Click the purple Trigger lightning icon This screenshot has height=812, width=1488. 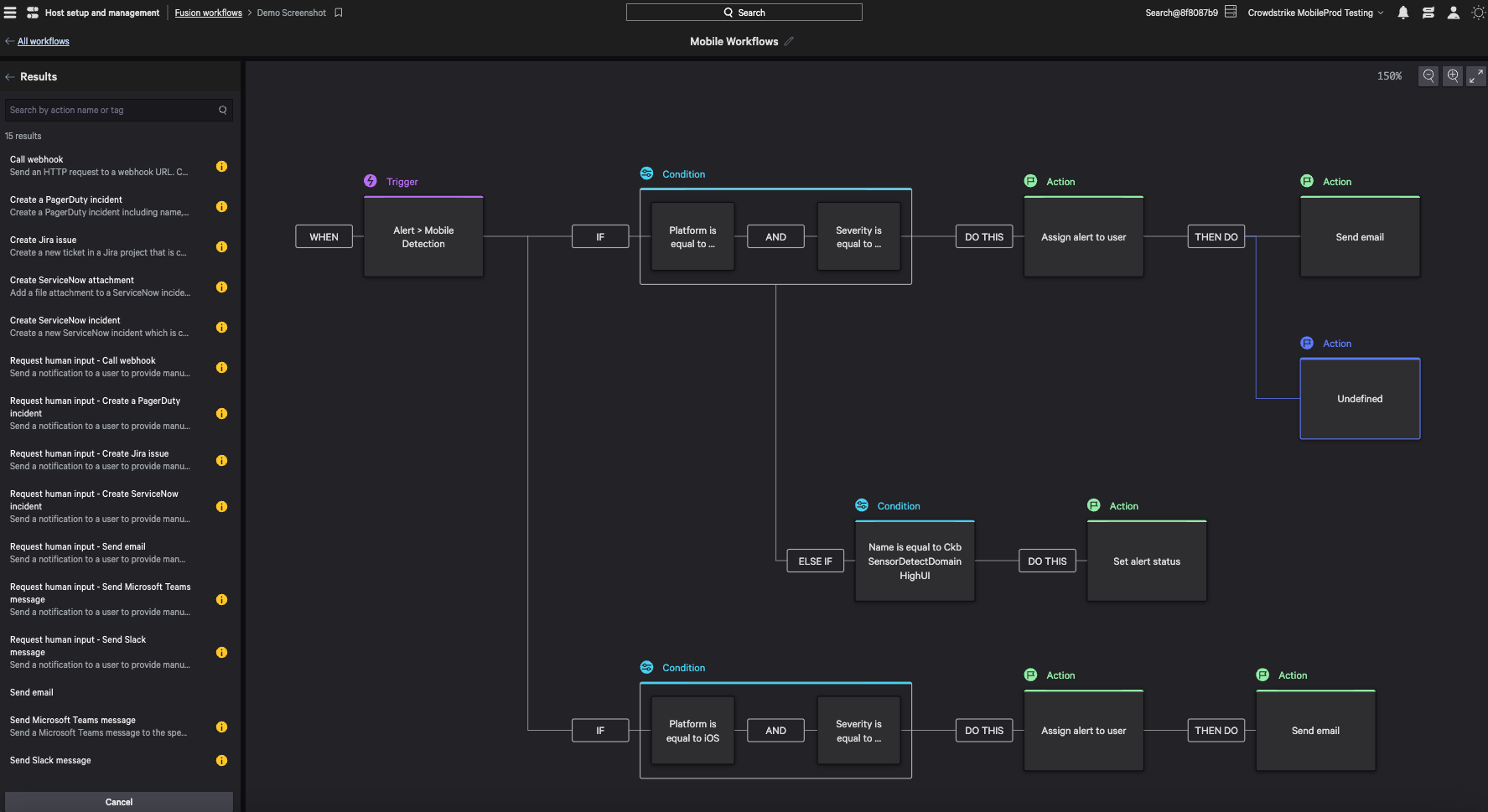371,181
